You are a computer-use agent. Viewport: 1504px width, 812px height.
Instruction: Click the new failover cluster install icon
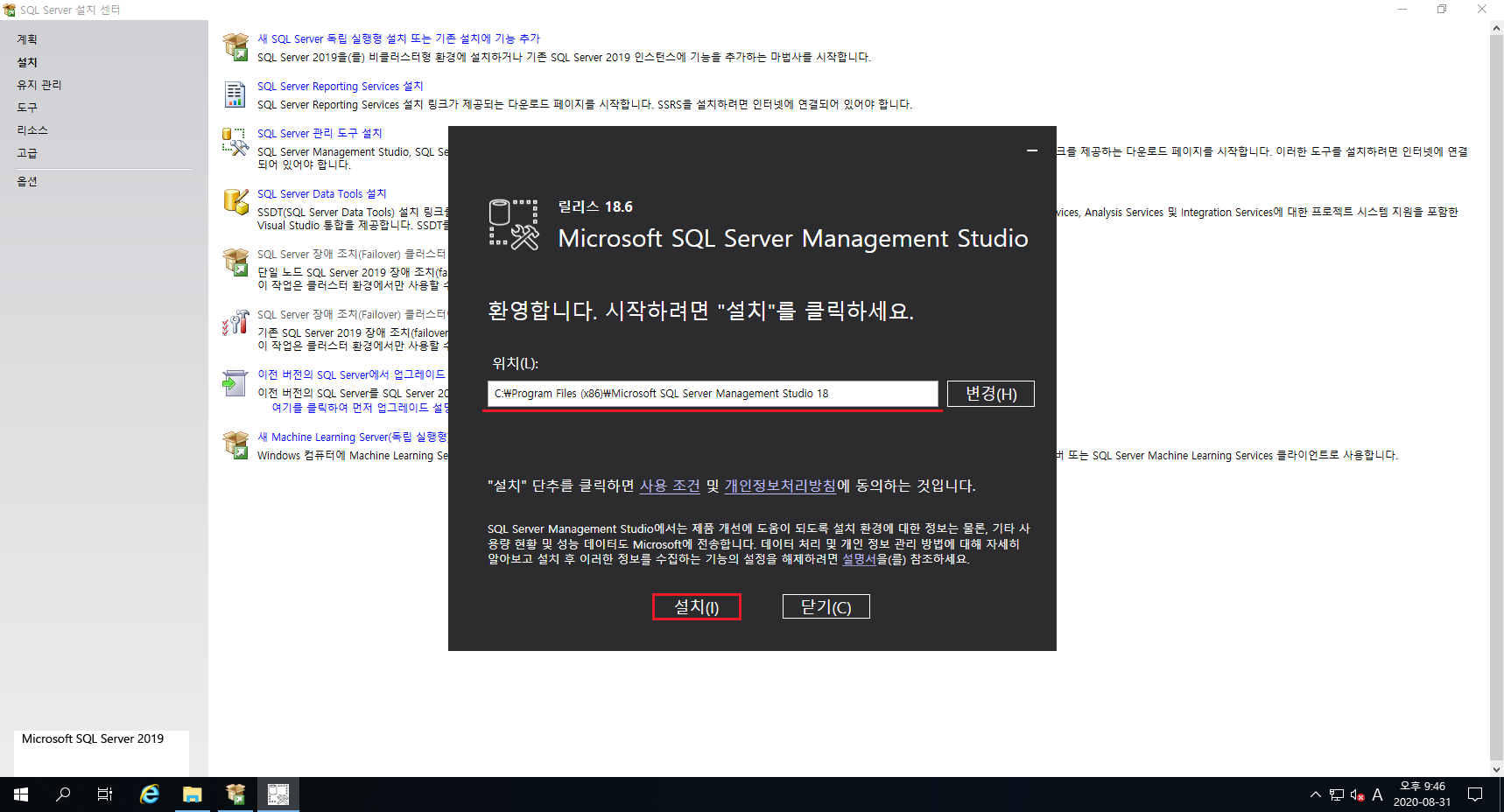click(235, 262)
